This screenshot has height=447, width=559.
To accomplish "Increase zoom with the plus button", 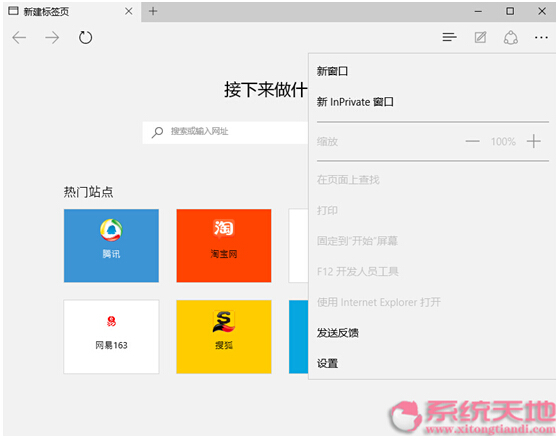I will pos(534,142).
